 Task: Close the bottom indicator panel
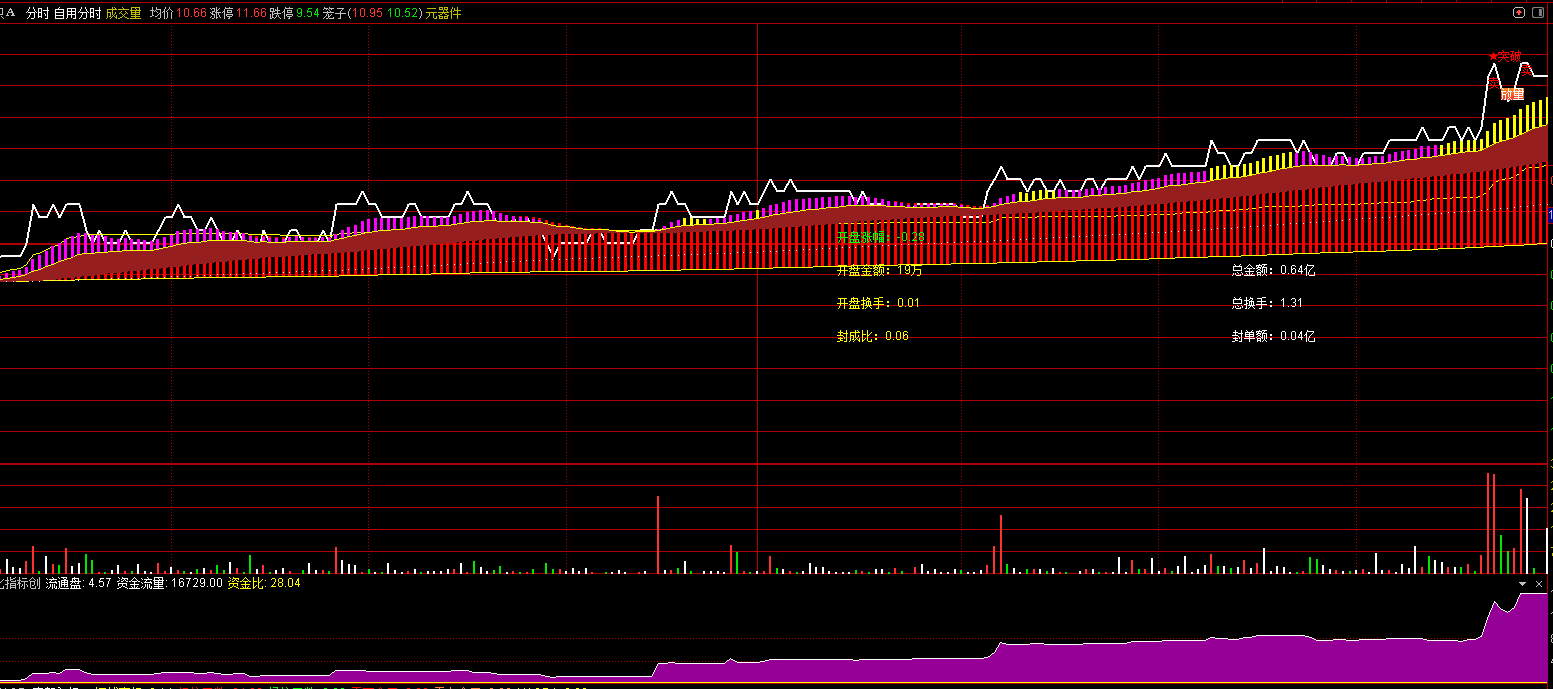tap(1539, 583)
